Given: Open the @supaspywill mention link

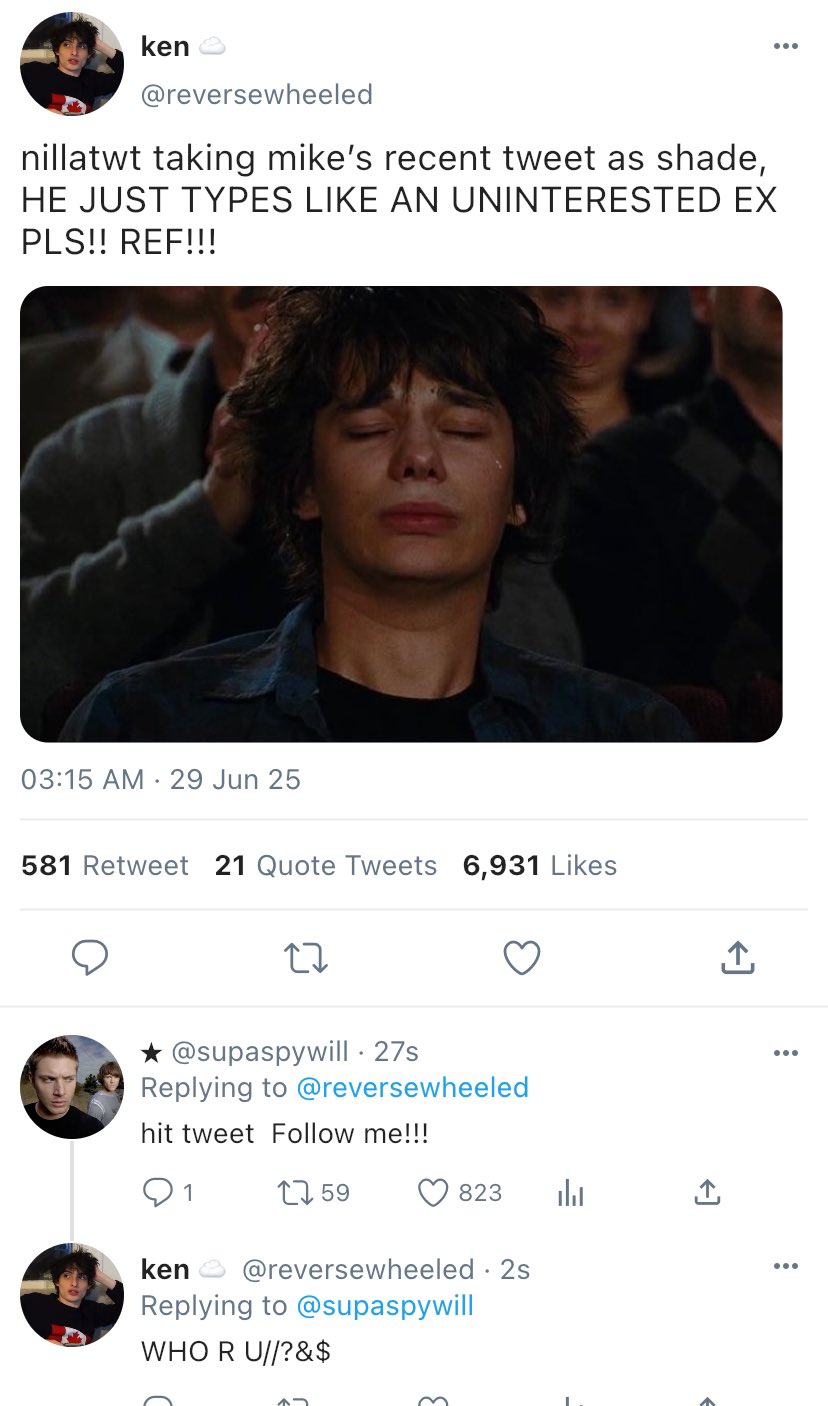Looking at the screenshot, I should (x=385, y=1305).
